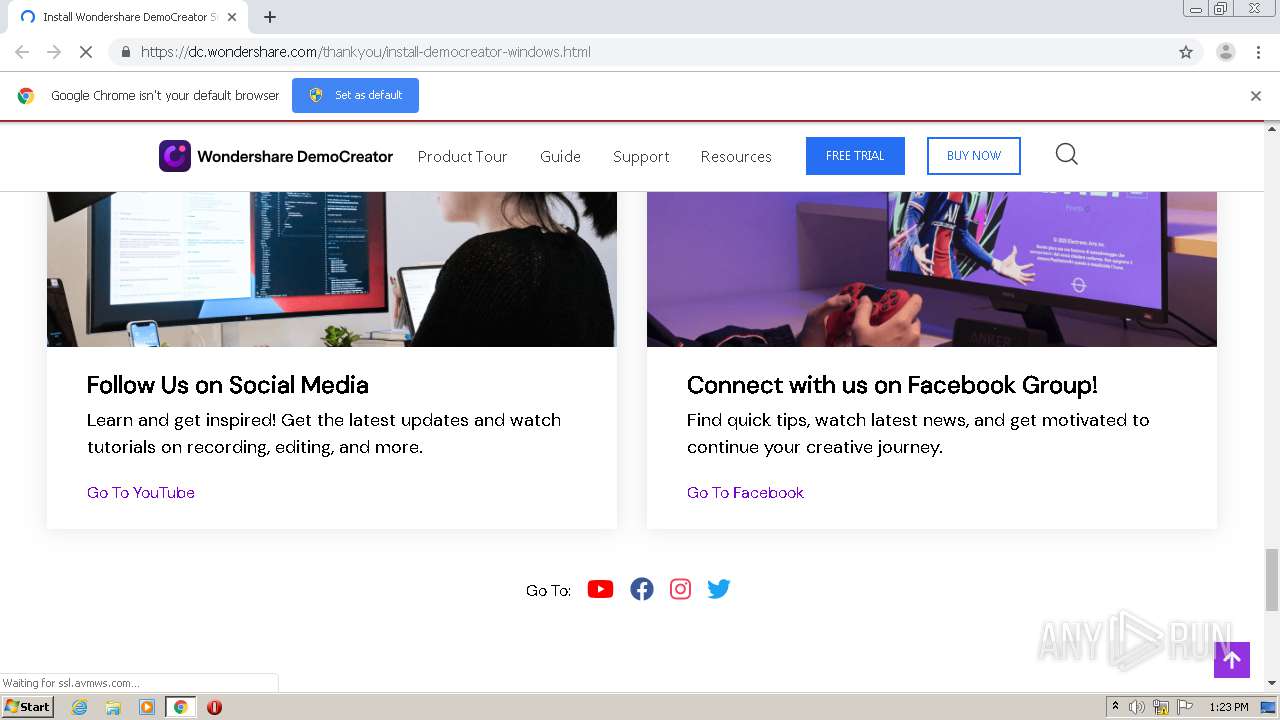Image resolution: width=1280 pixels, height=720 pixels.
Task: Open the media player taskbar icon
Action: pos(147,707)
